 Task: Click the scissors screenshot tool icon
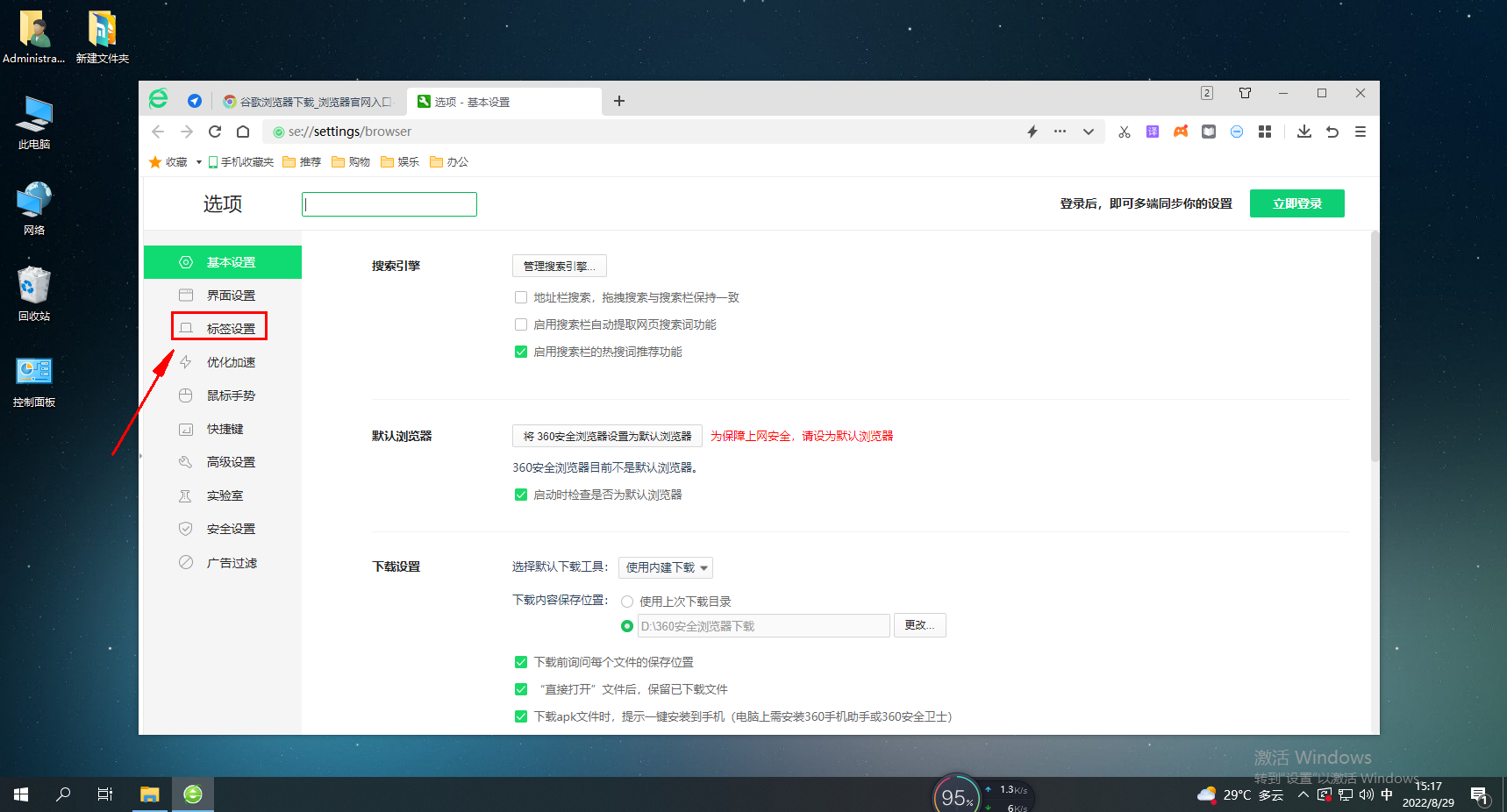tap(1125, 132)
